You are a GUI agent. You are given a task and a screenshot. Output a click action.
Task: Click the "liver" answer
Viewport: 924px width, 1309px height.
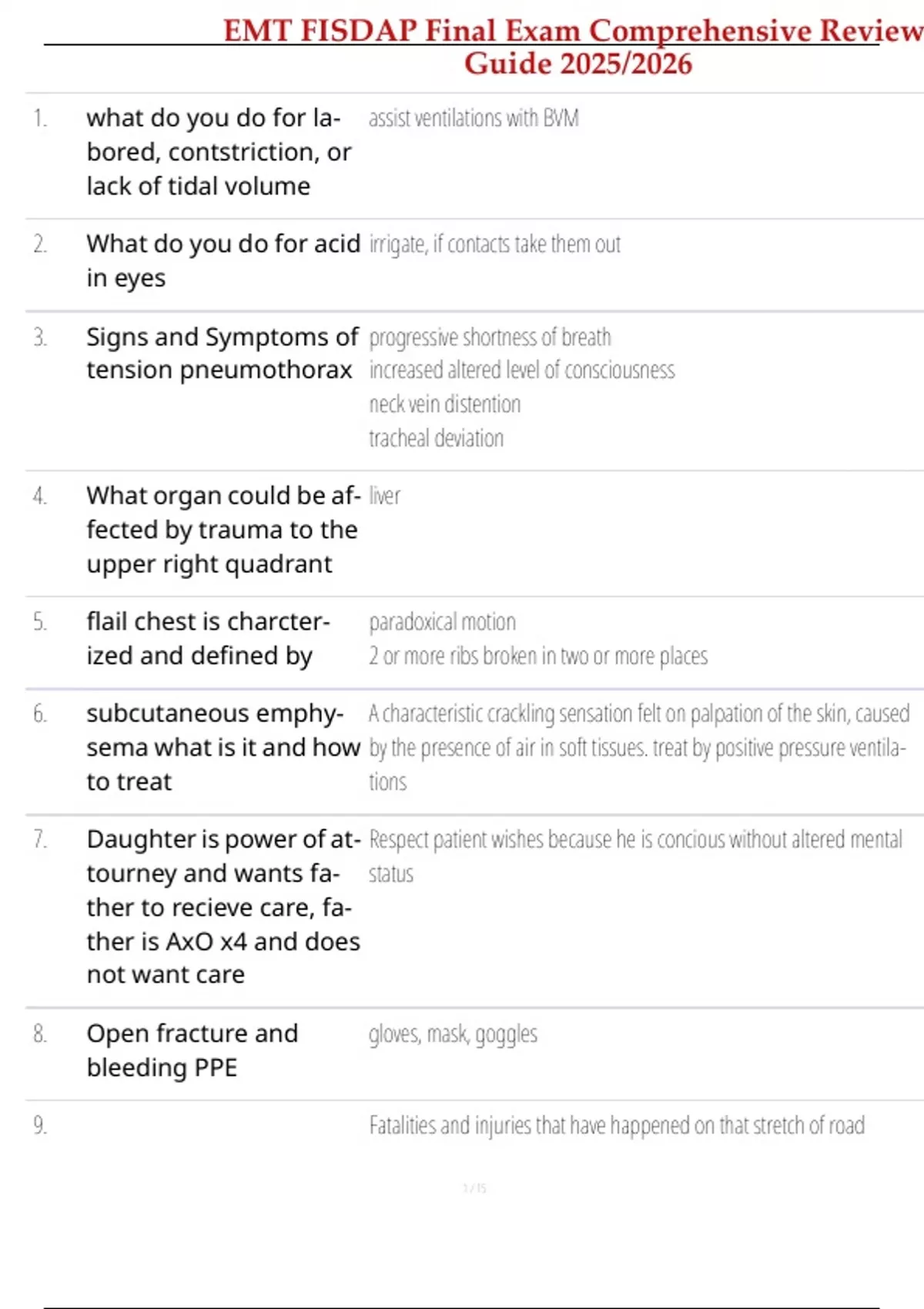pos(384,496)
